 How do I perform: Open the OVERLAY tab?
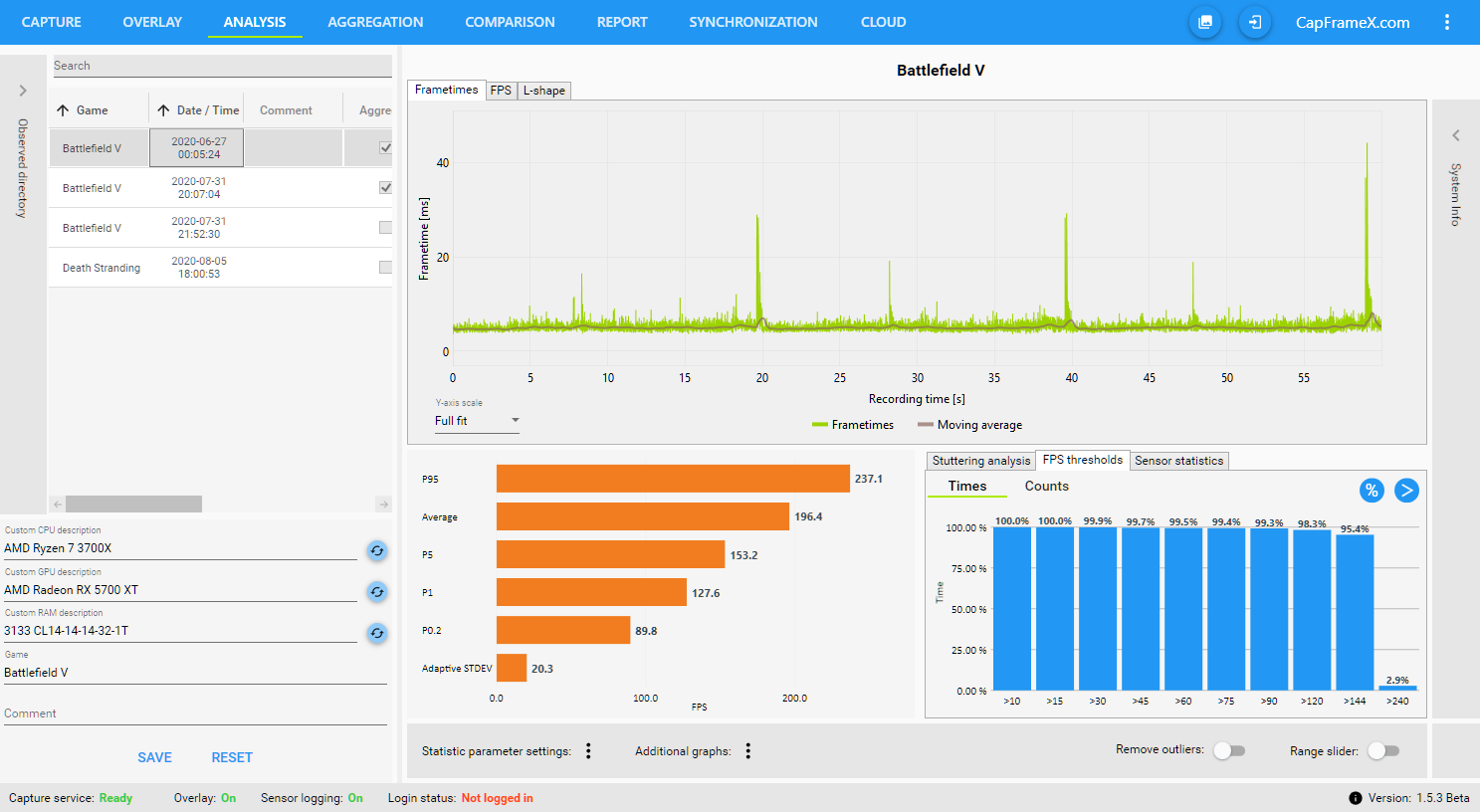point(152,22)
